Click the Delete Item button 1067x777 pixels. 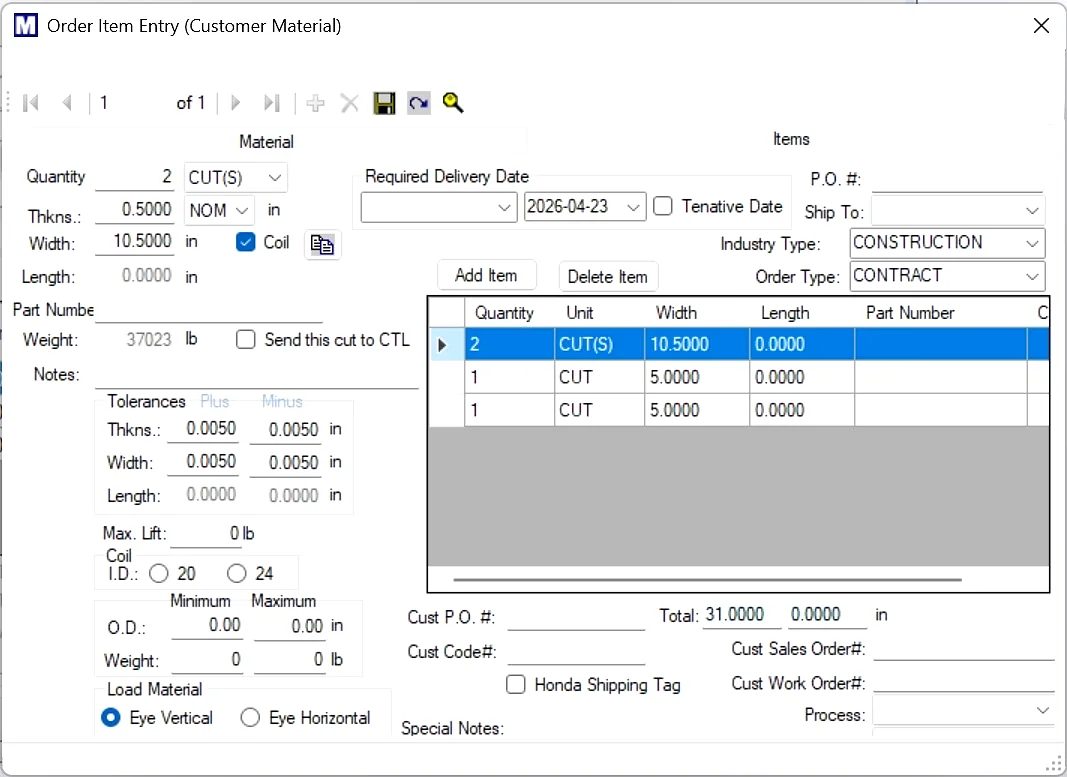point(608,276)
